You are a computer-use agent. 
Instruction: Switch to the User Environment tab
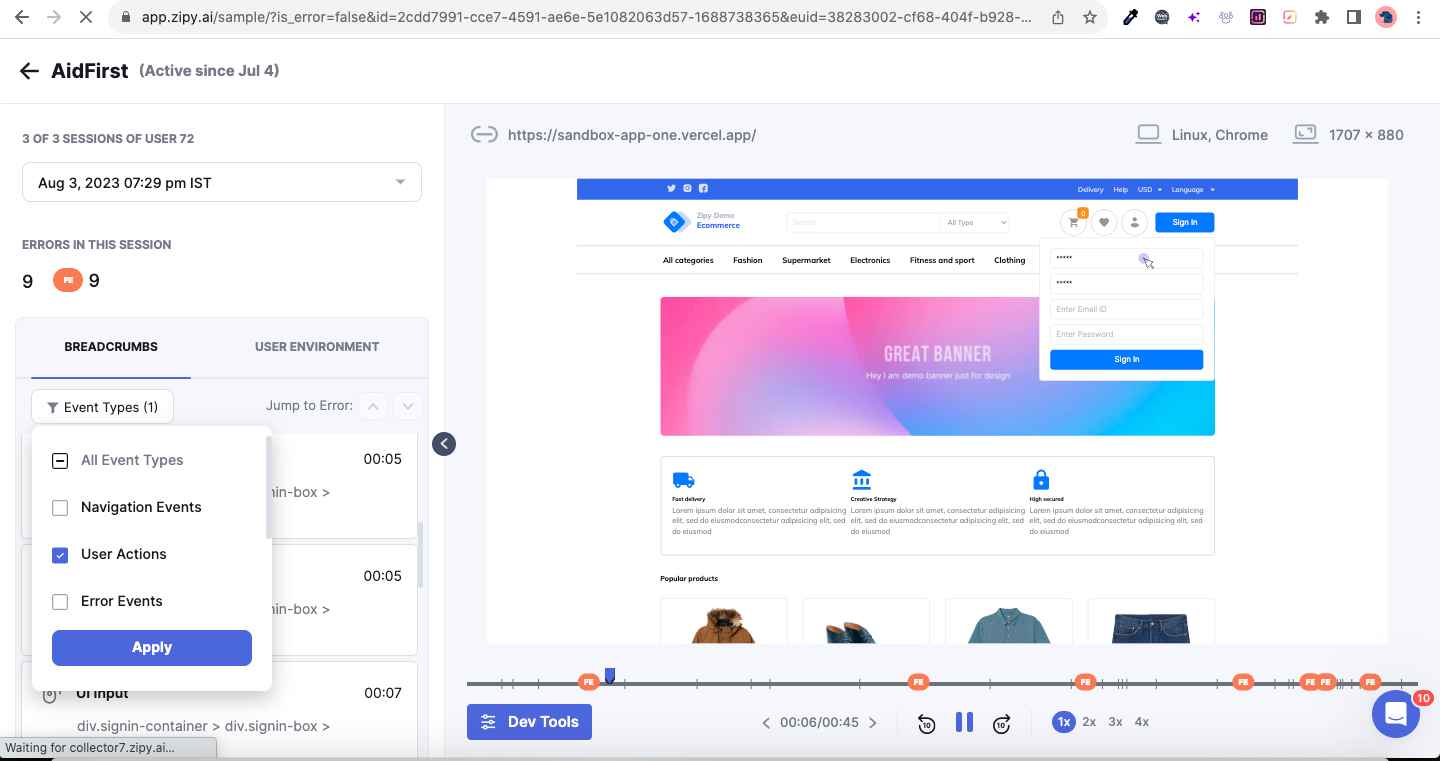click(x=316, y=346)
